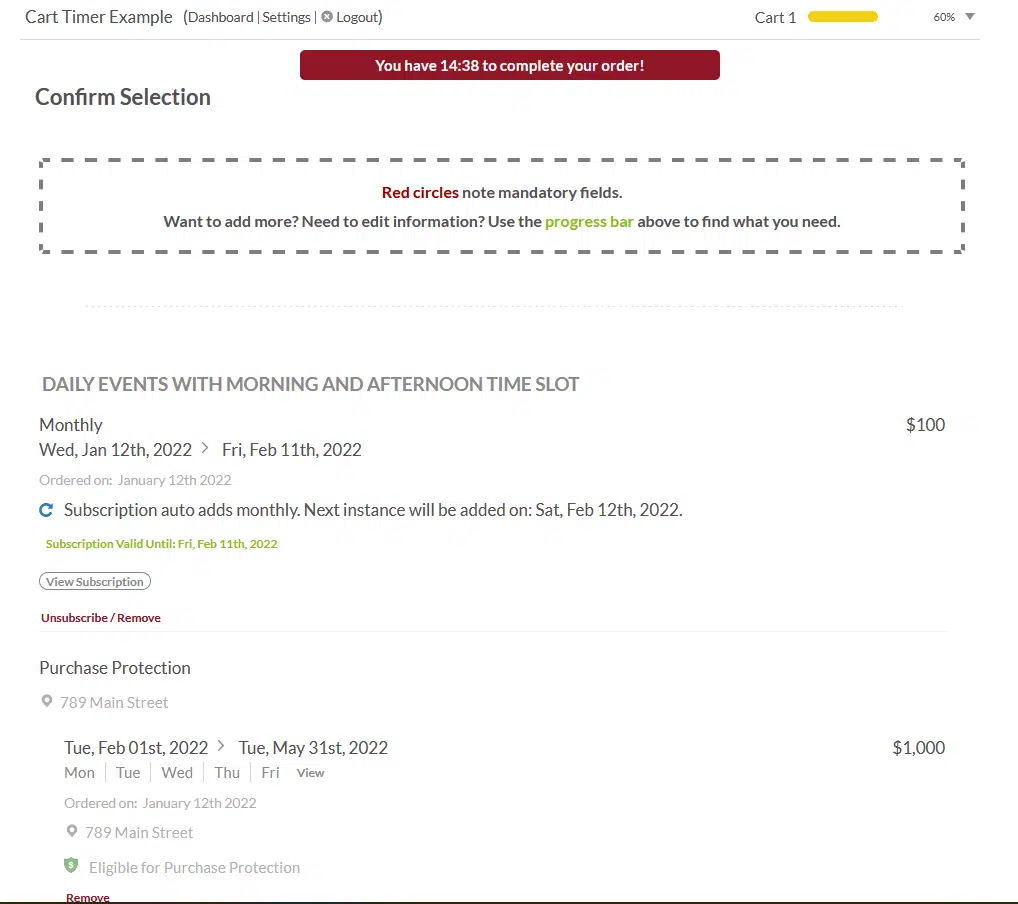Click the location pin beside 789 Main Street

pos(46,702)
